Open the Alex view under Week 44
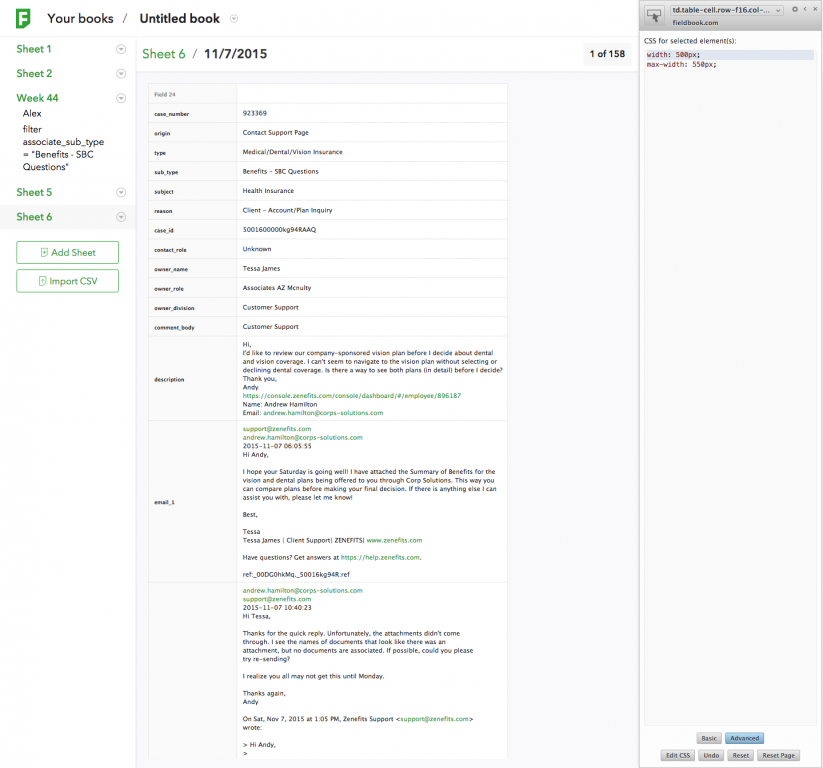The image size is (823, 768). pos(32,113)
